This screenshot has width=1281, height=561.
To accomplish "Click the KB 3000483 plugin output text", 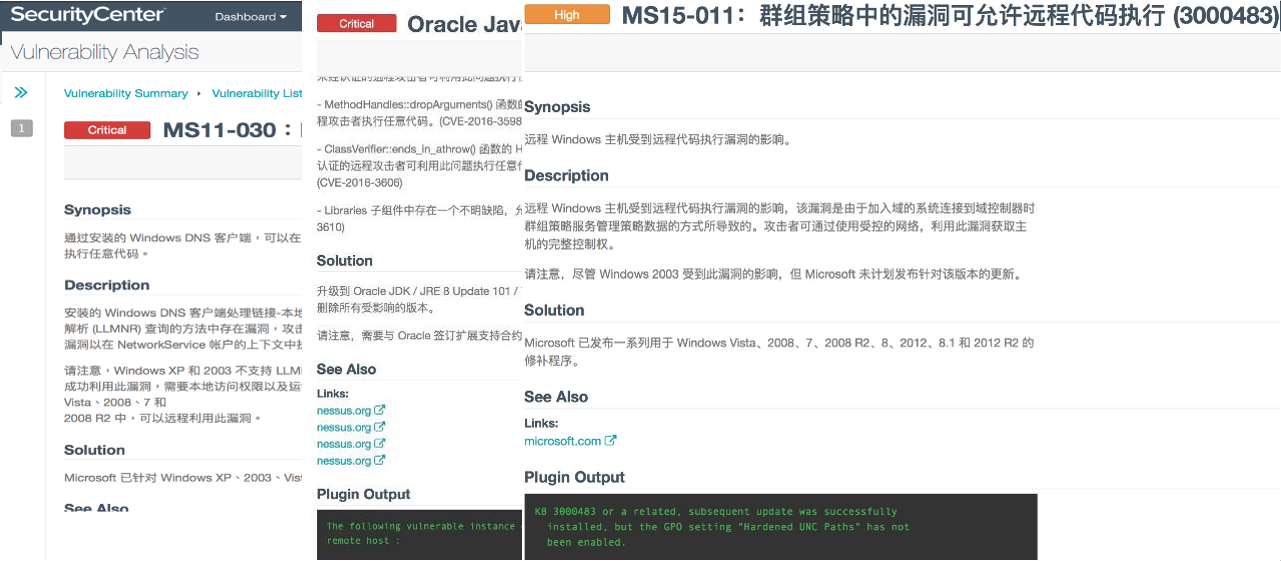I will [x=723, y=527].
